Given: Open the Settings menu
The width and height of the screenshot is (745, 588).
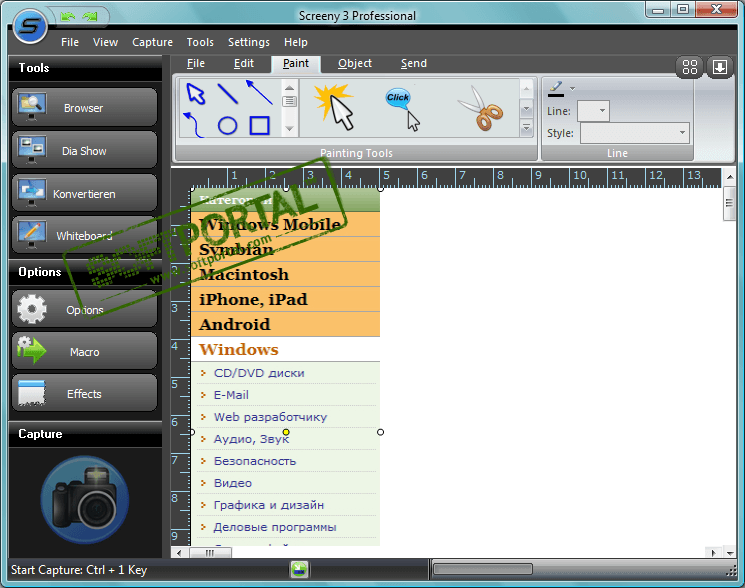Looking at the screenshot, I should coord(248,42).
